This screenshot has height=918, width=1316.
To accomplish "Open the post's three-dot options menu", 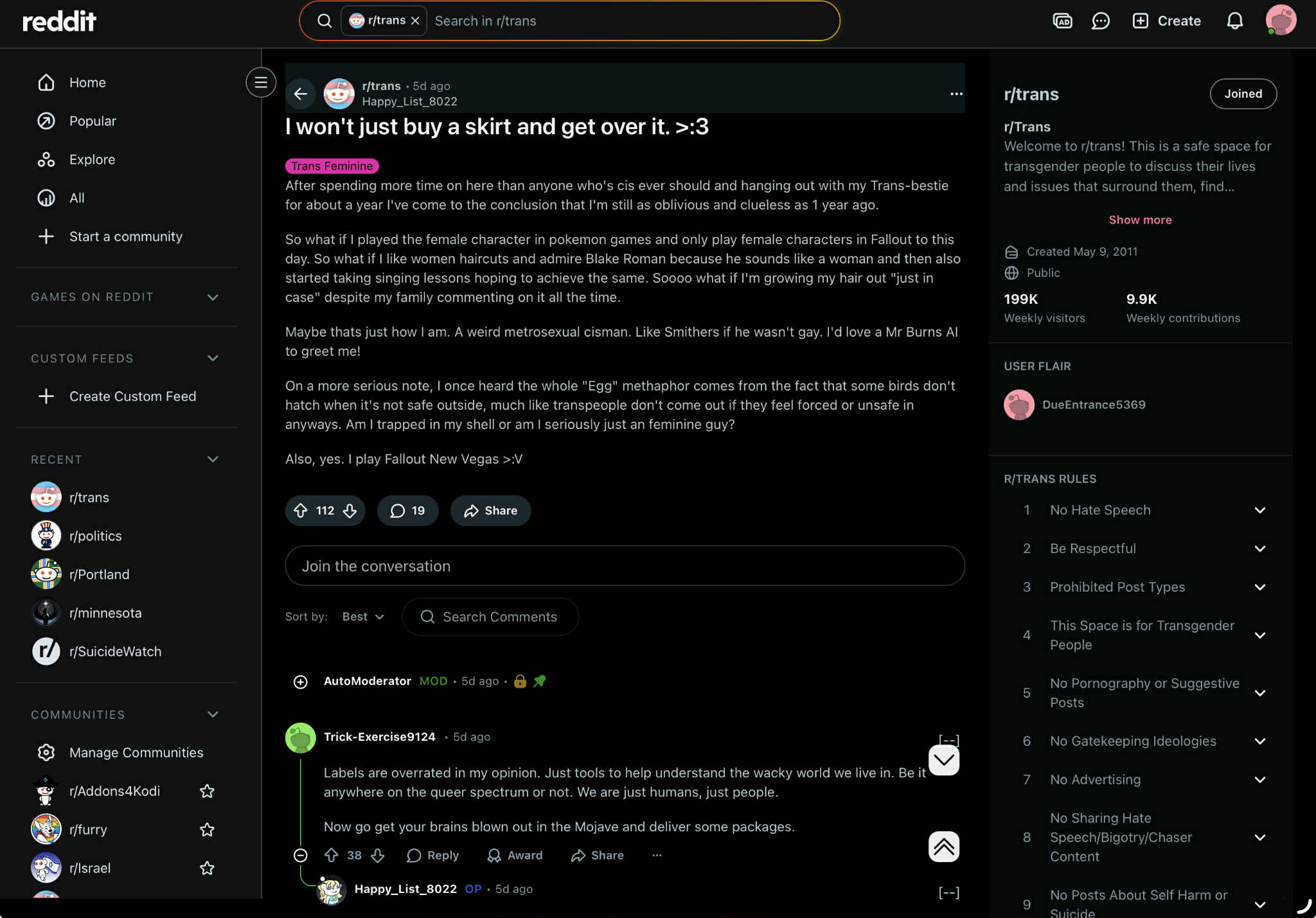I will pos(956,94).
